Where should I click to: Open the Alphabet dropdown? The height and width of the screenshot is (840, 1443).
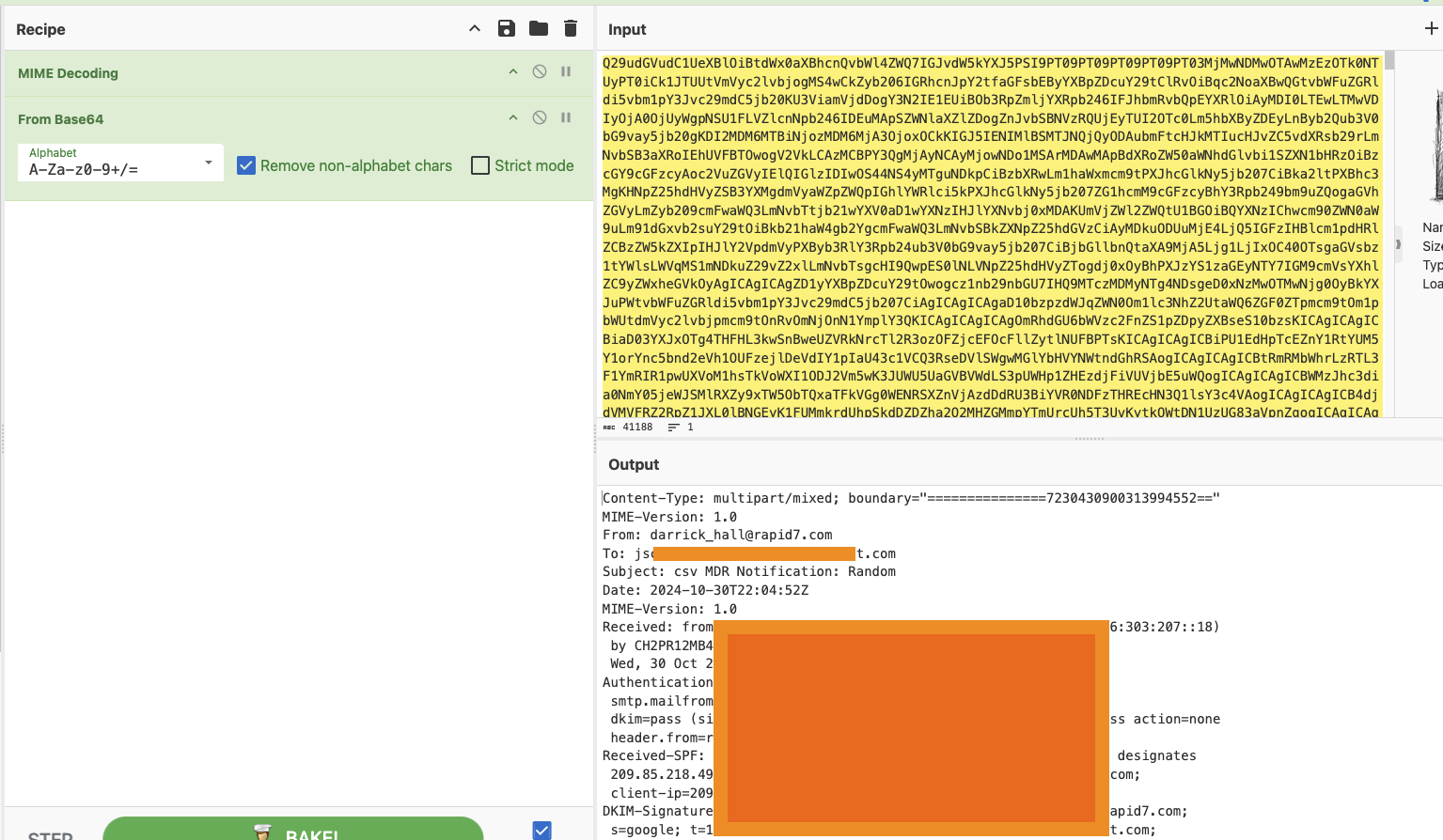pos(120,163)
